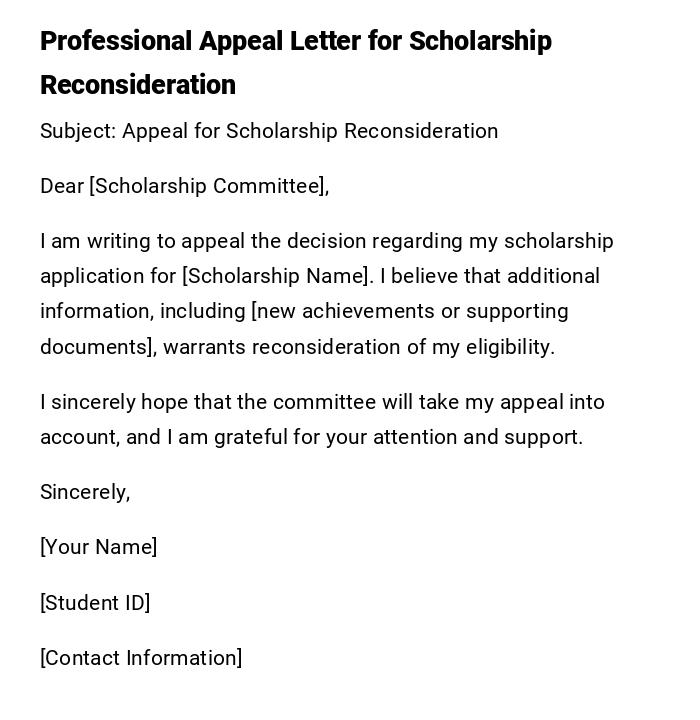This screenshot has height=720, width=700.
Task: Select the [Student ID] placeholder
Action: point(95,603)
